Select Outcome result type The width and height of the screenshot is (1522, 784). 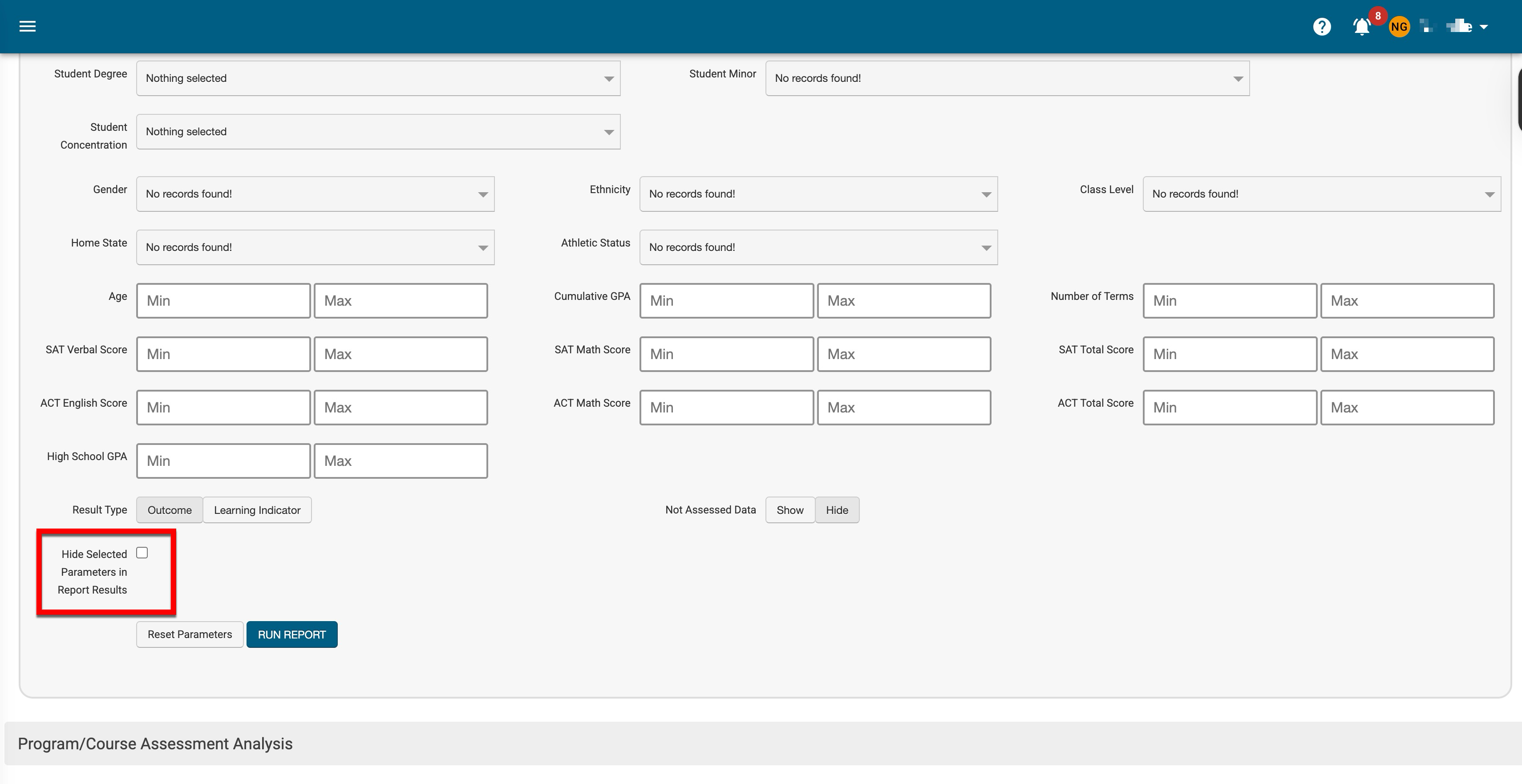click(x=170, y=510)
